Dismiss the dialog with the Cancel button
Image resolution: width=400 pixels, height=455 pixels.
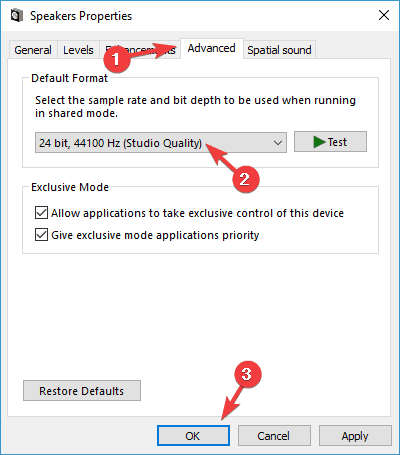(x=274, y=436)
